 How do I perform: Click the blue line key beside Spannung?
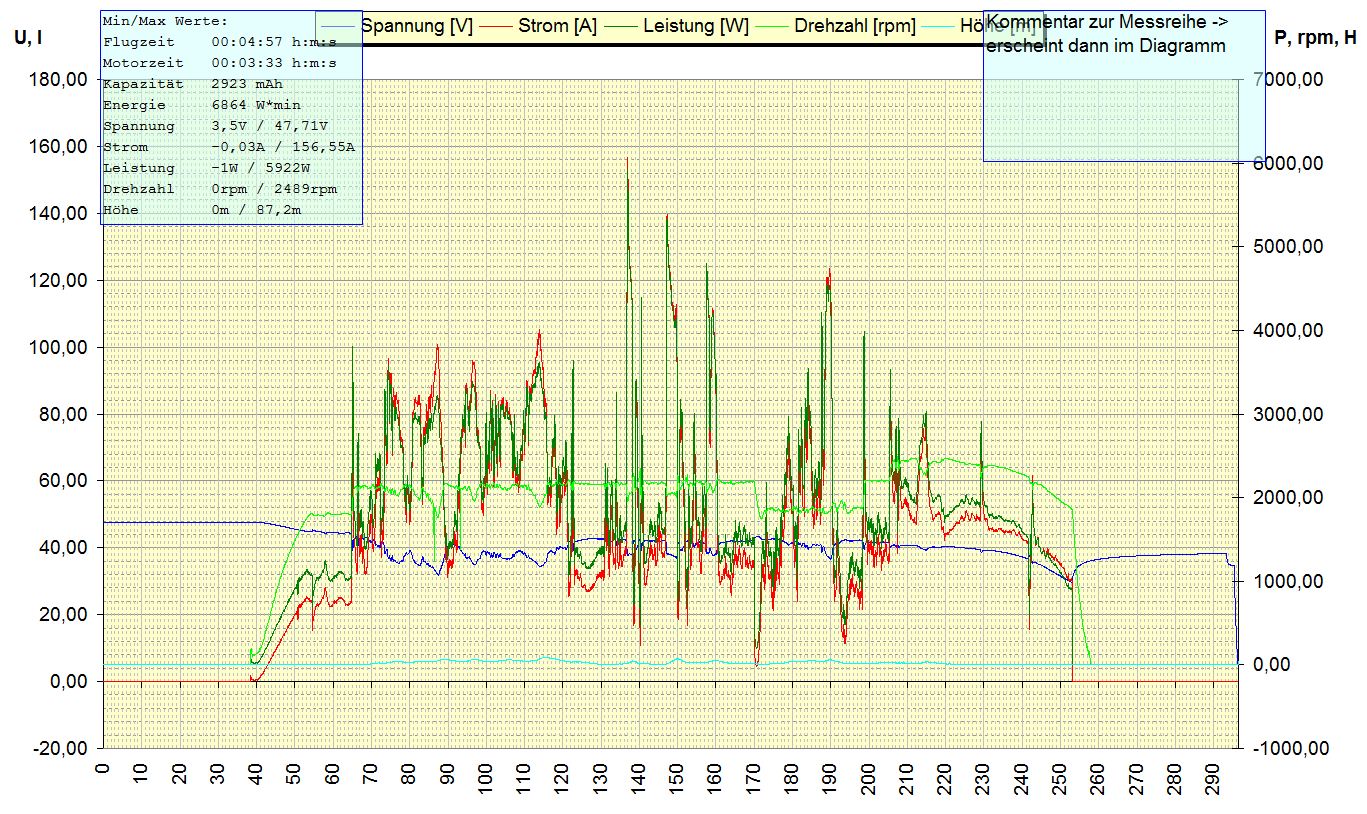pyautogui.click(x=342, y=26)
